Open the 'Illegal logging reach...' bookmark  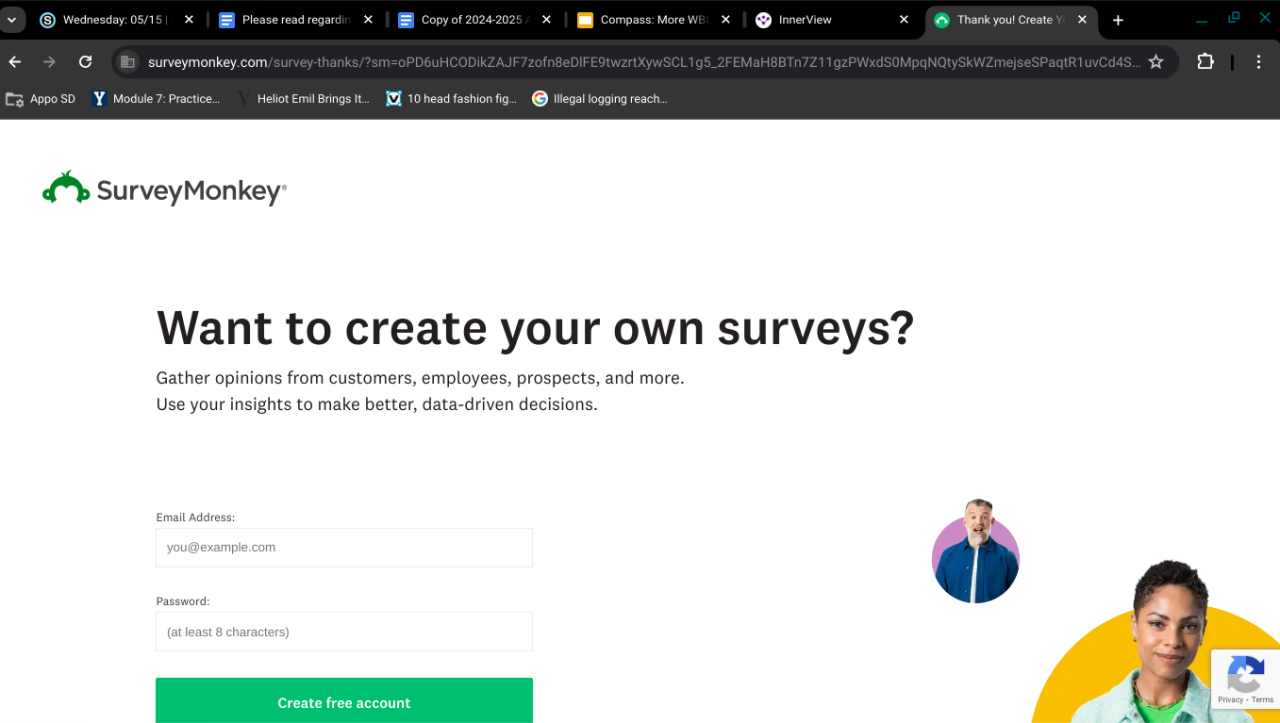pos(599,99)
